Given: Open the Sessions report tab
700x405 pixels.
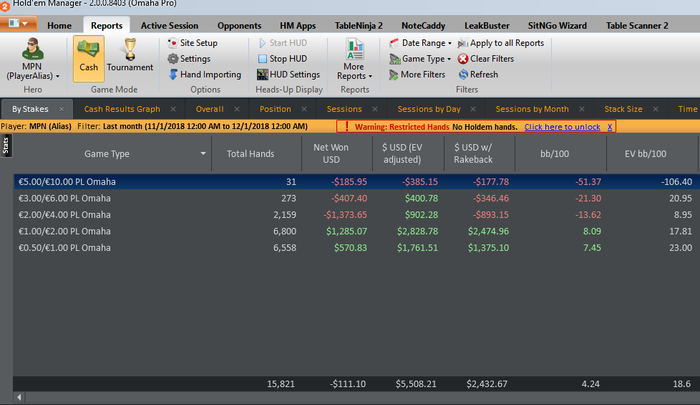Looking at the screenshot, I should point(344,109).
